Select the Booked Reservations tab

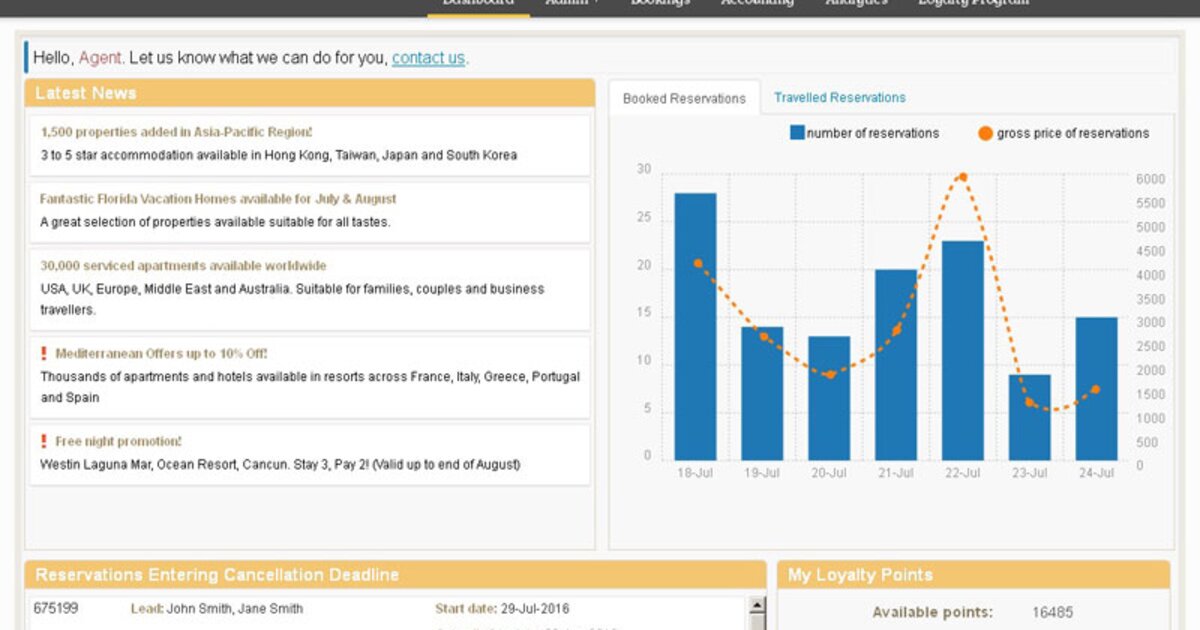pos(685,97)
